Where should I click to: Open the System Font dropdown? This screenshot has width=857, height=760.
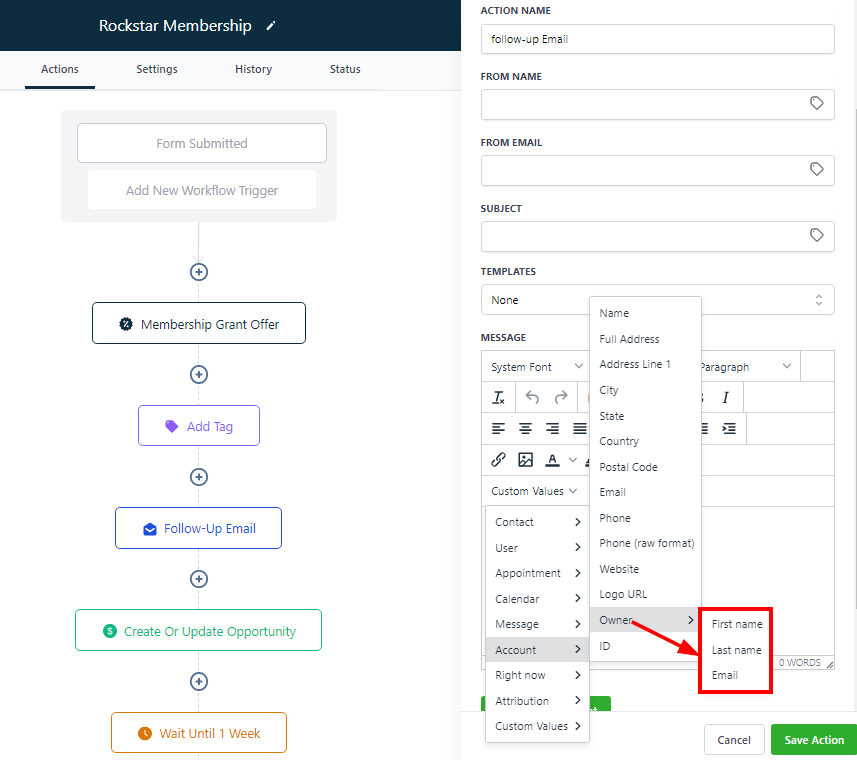click(x=536, y=367)
